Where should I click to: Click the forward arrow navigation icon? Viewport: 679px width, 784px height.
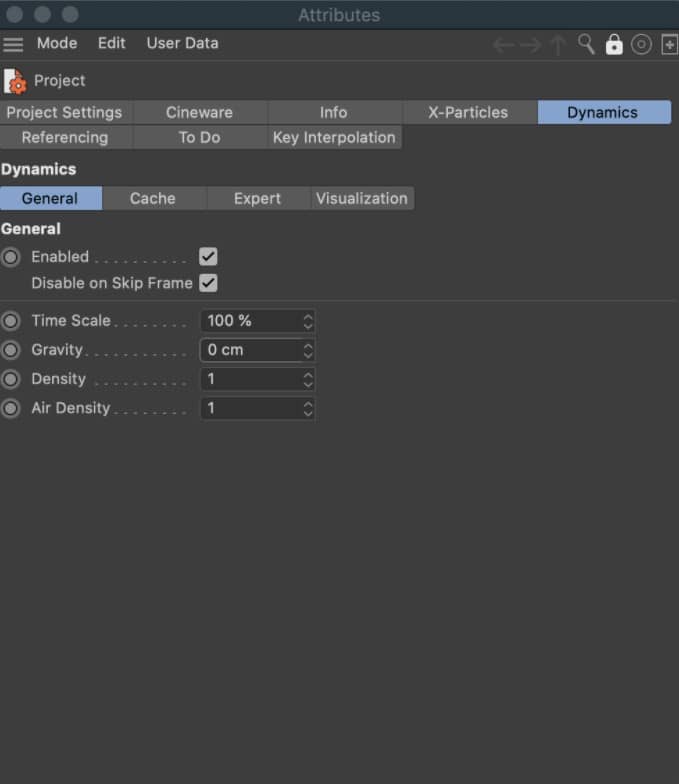tap(530, 45)
